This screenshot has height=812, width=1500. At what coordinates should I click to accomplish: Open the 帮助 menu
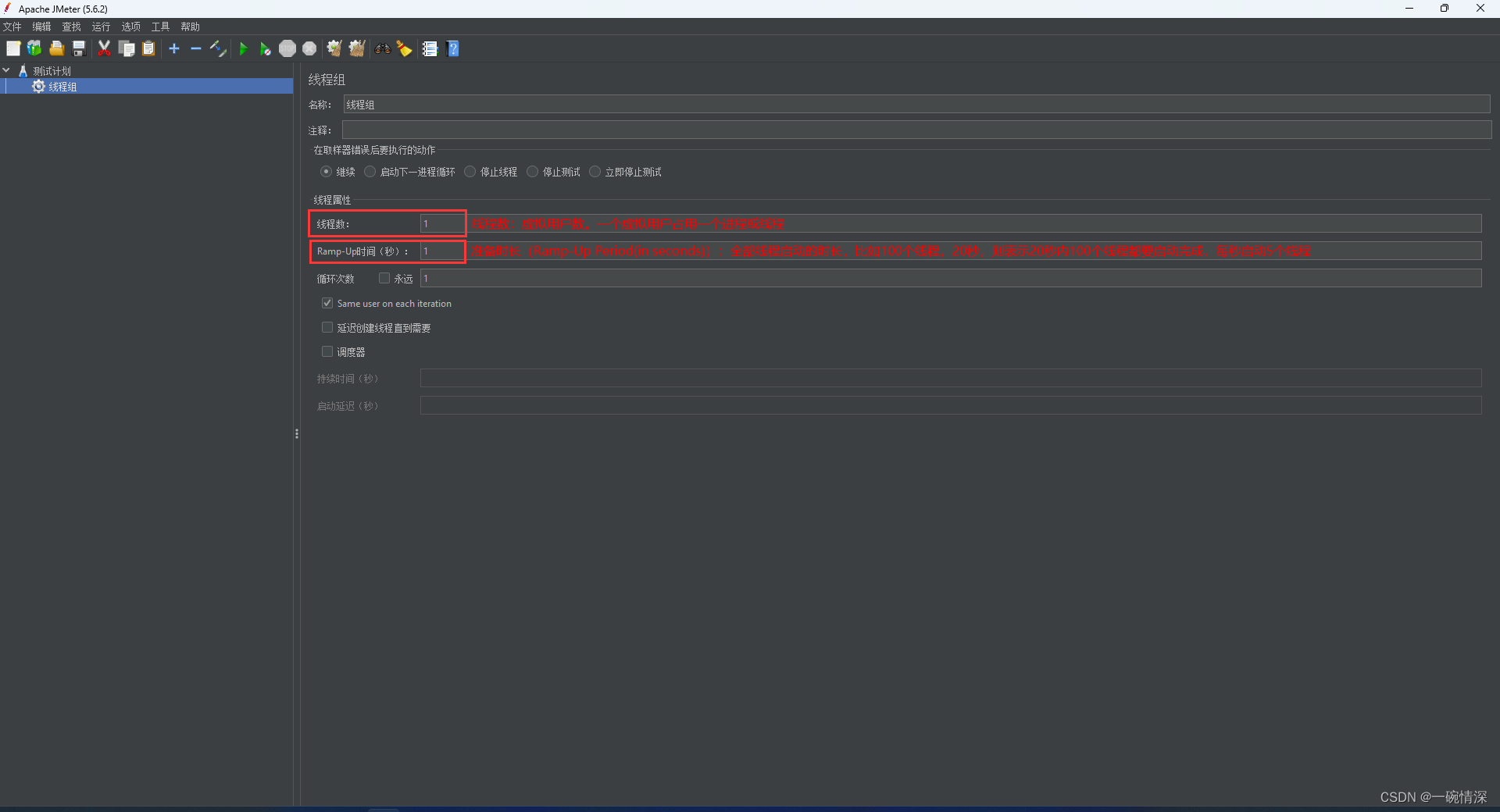coord(190,27)
